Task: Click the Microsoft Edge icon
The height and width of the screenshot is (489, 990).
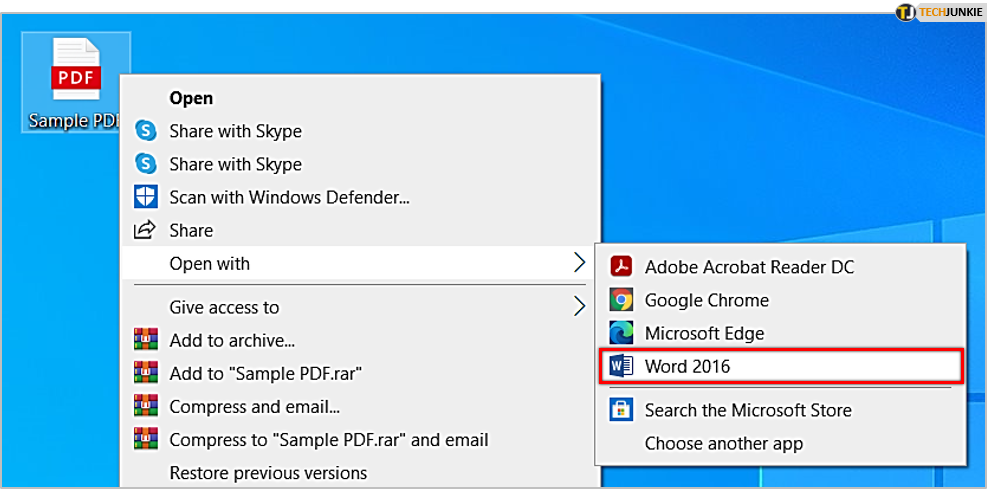Action: coord(622,333)
